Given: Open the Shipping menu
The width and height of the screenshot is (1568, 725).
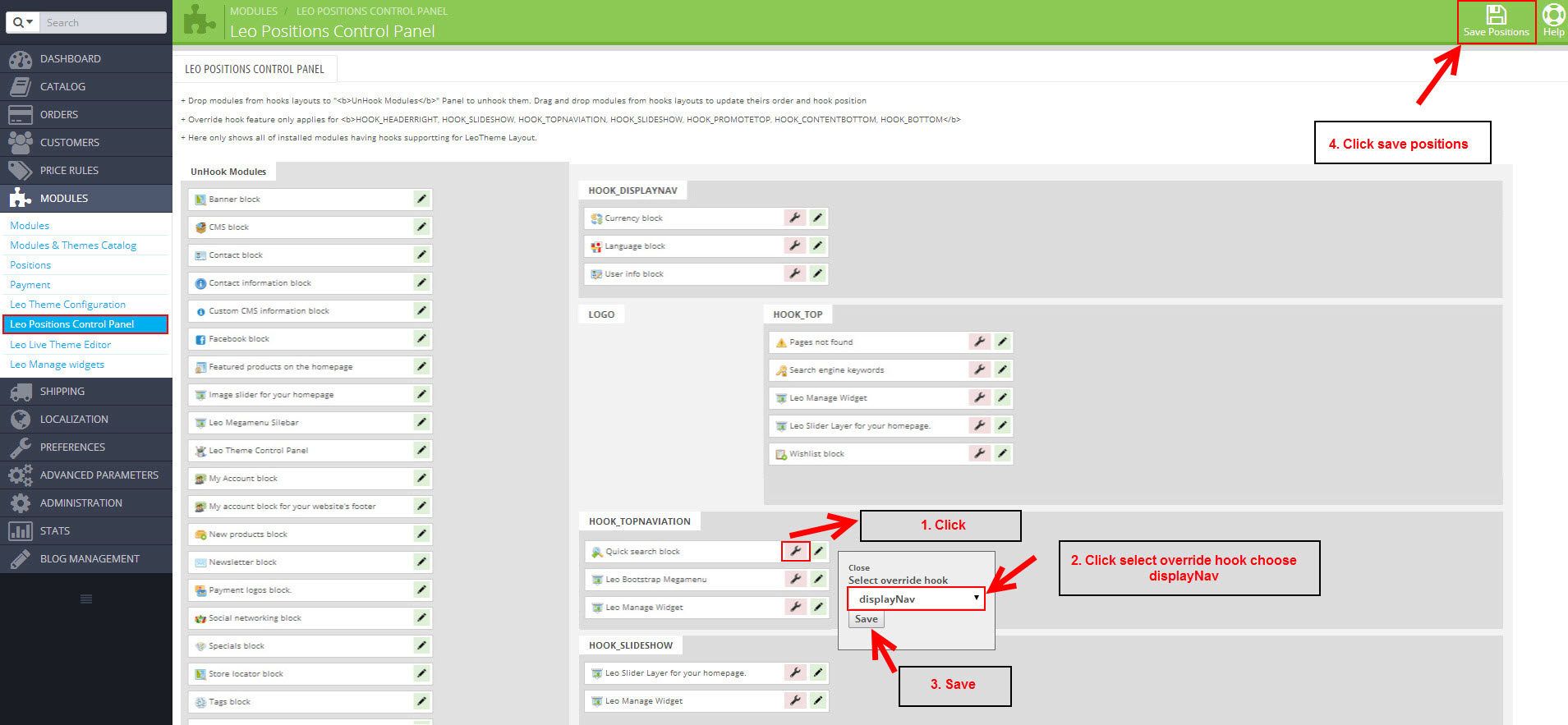Looking at the screenshot, I should 86,391.
